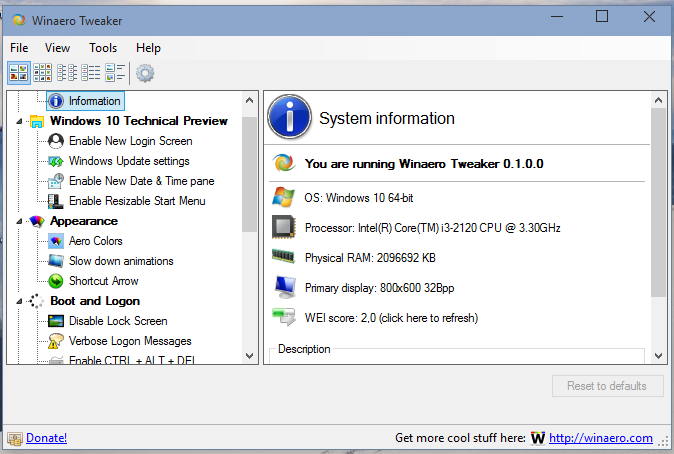Click the tree panel scroll down arrow
The image size is (674, 454).
tap(250, 357)
